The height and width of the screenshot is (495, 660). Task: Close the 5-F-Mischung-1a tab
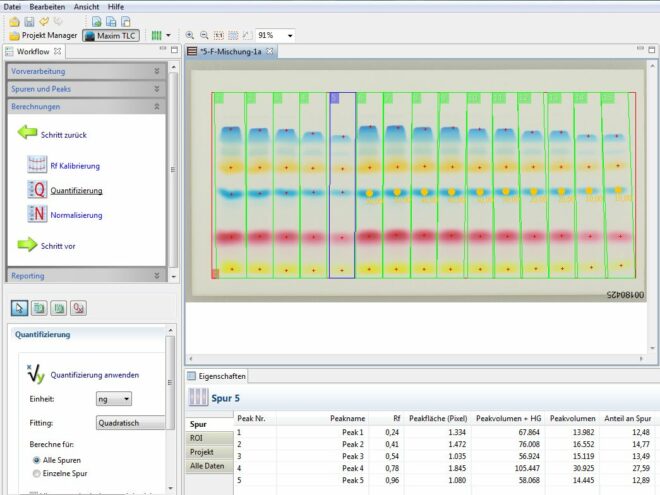269,51
